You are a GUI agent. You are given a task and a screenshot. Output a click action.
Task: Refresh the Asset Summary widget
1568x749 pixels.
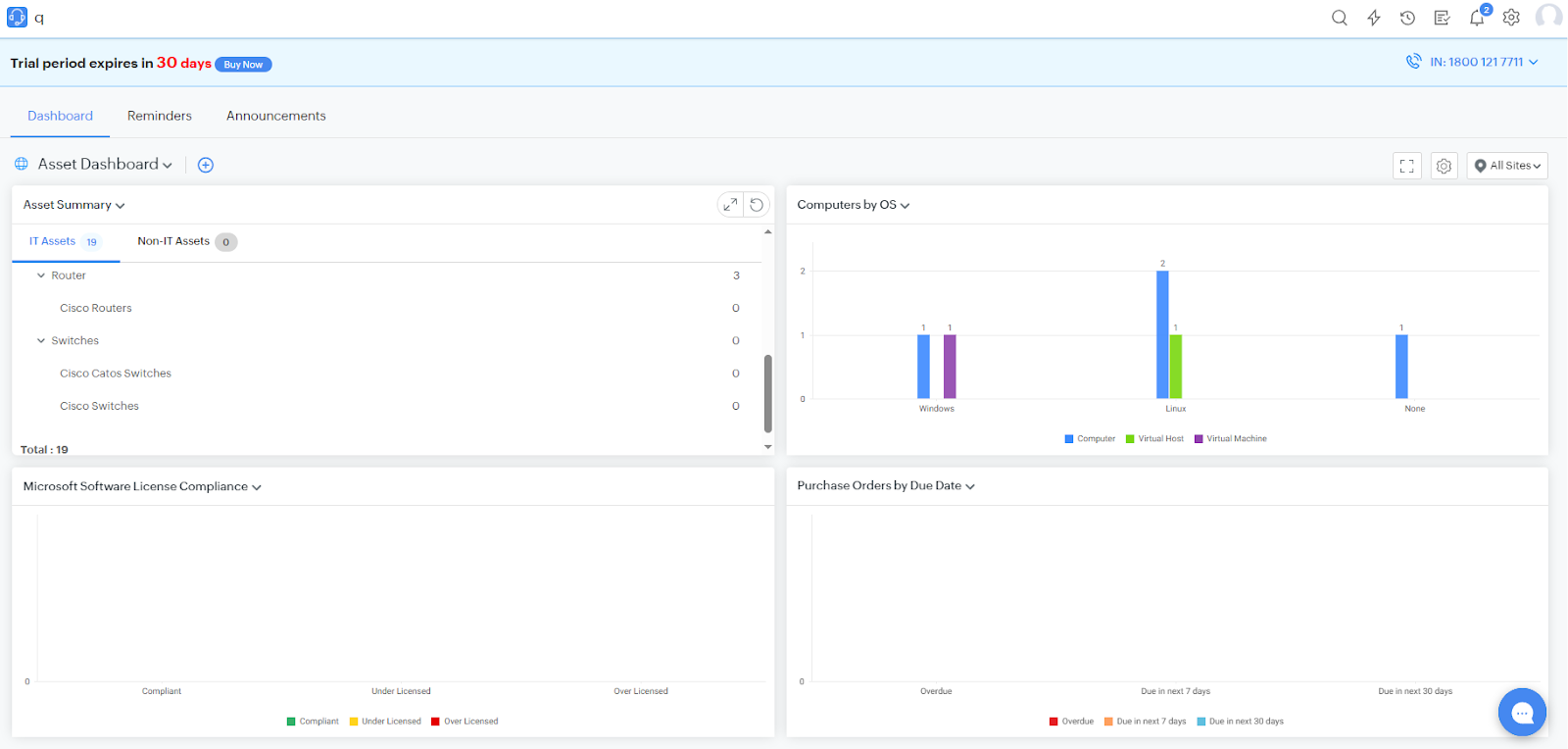(757, 205)
